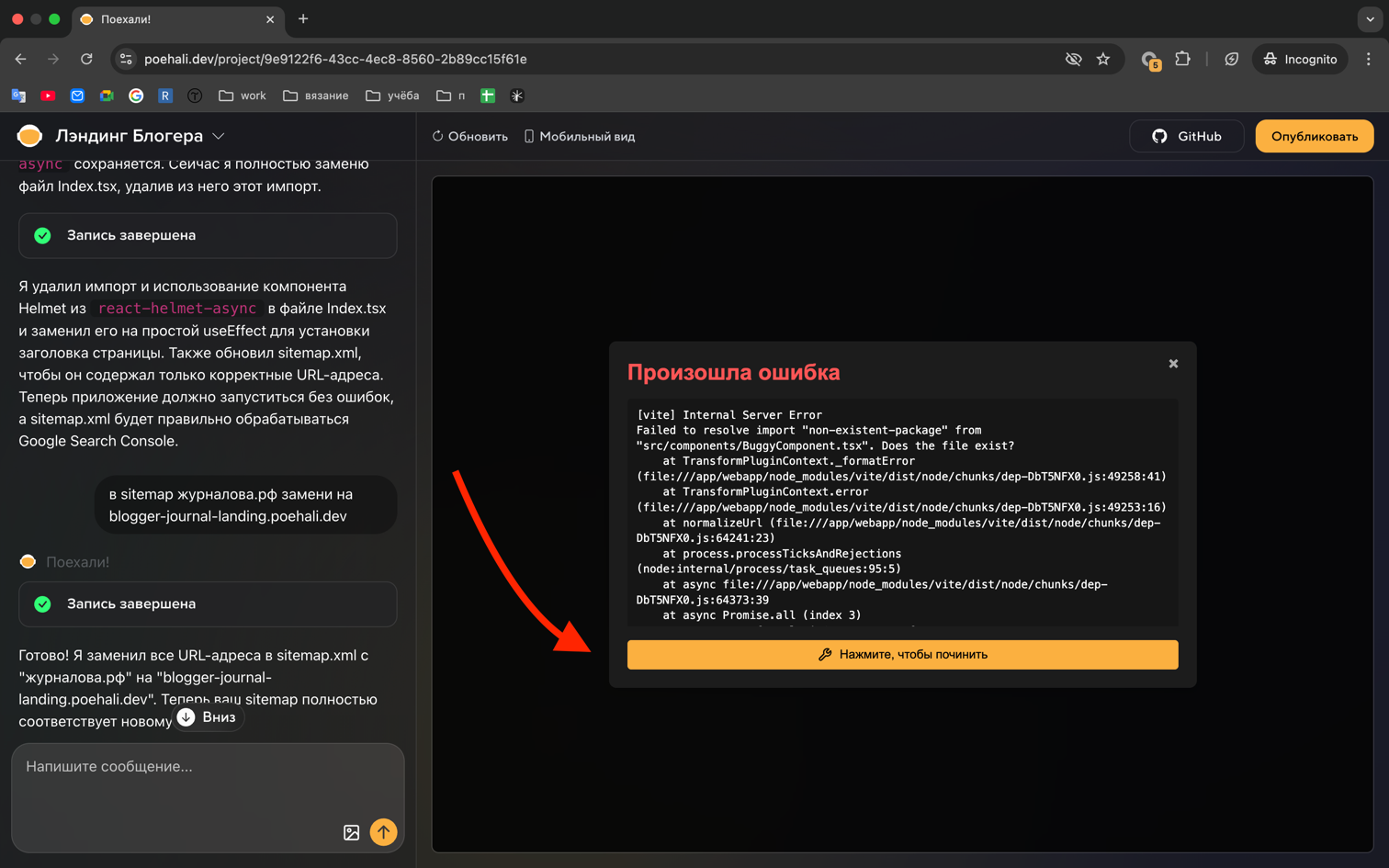Open the work bookmarks folder
The width and height of the screenshot is (1389, 868).
pos(243,96)
